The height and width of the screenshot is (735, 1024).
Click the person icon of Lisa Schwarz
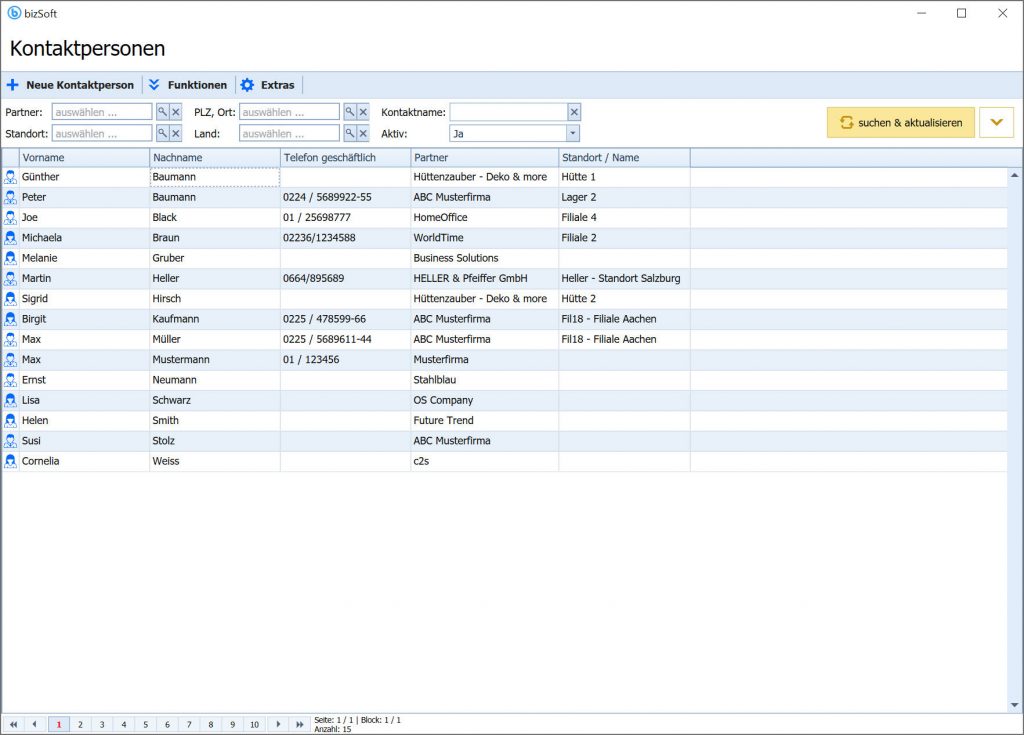(x=10, y=400)
